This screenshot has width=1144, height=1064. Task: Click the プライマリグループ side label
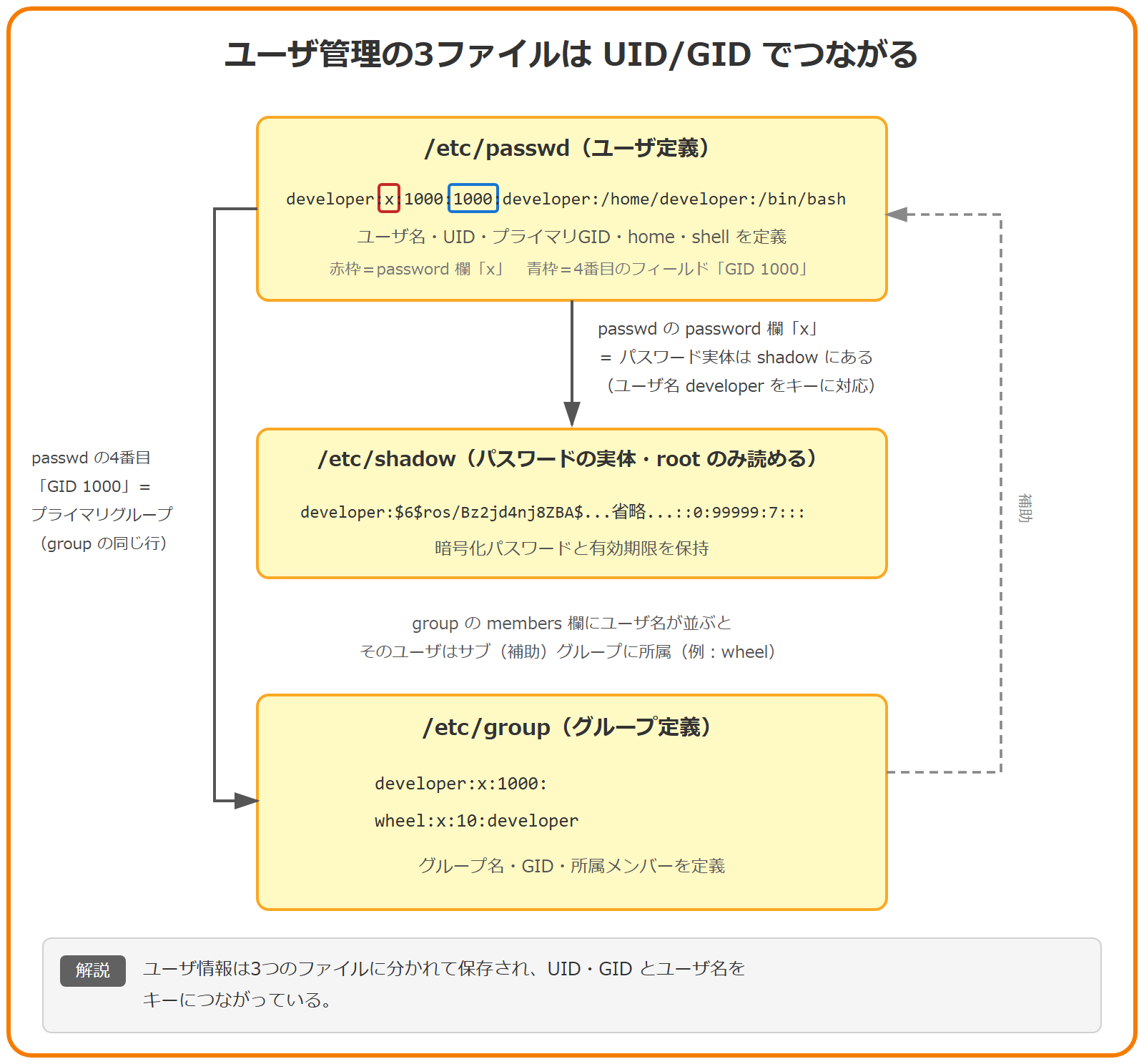(102, 515)
